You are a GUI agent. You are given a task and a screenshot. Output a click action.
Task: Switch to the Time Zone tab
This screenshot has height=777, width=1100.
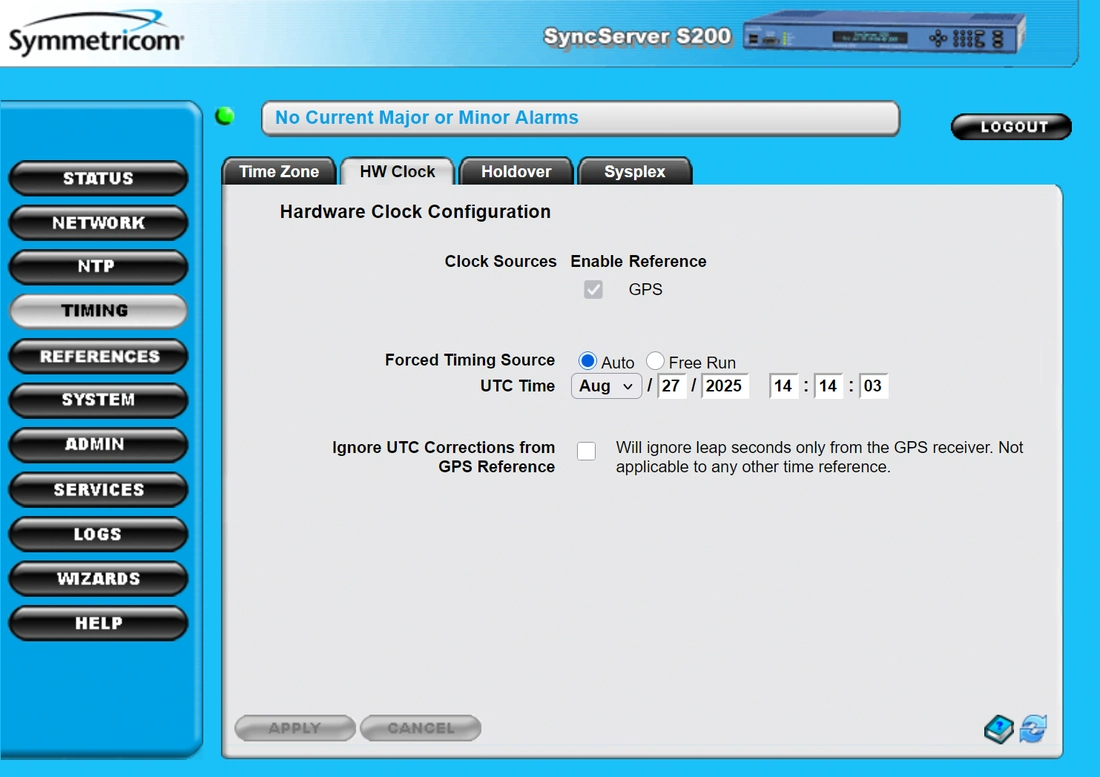(x=279, y=172)
